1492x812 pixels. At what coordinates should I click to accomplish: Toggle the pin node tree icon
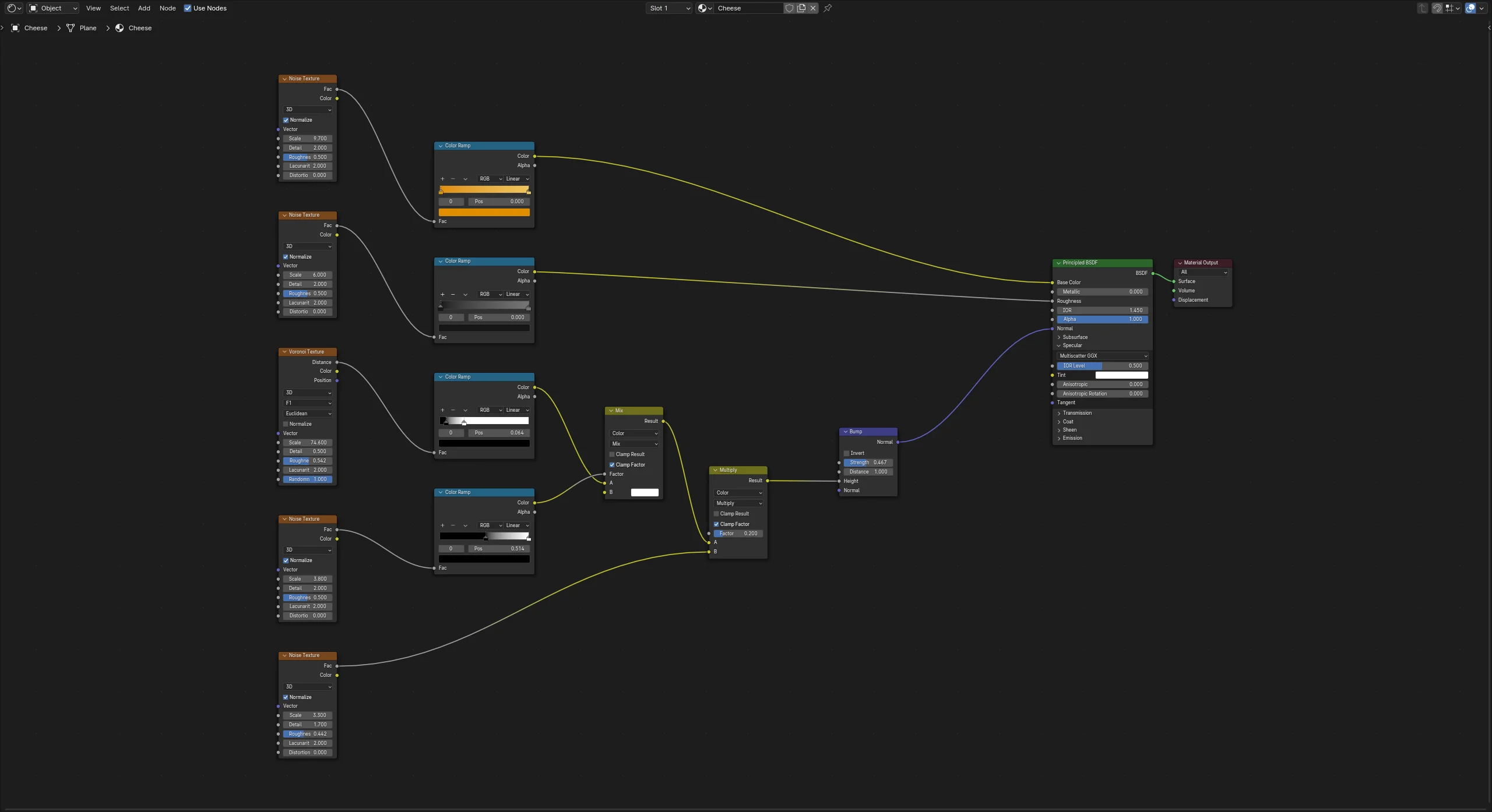[x=828, y=8]
